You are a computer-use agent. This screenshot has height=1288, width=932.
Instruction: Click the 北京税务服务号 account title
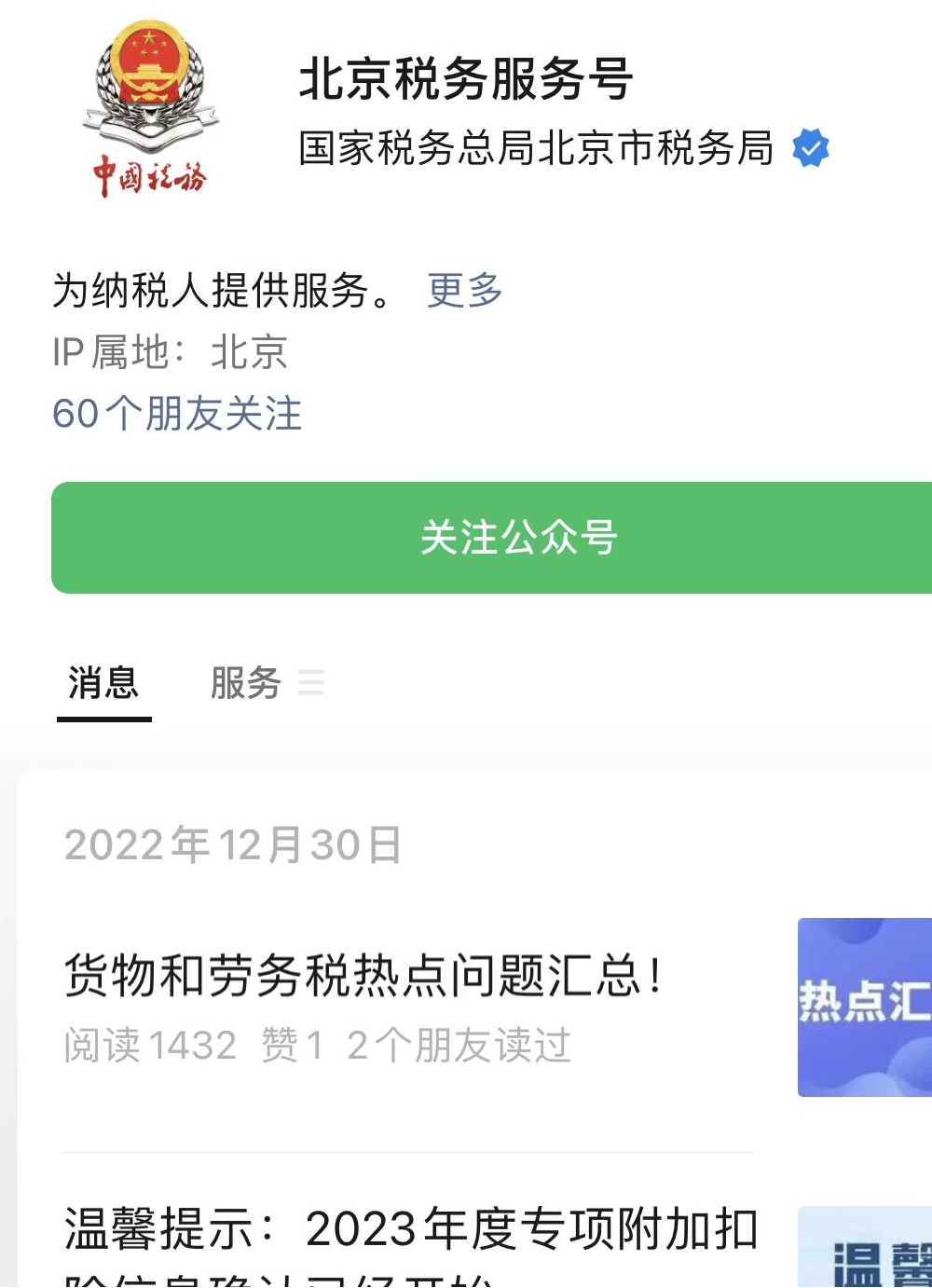pyautogui.click(x=466, y=78)
